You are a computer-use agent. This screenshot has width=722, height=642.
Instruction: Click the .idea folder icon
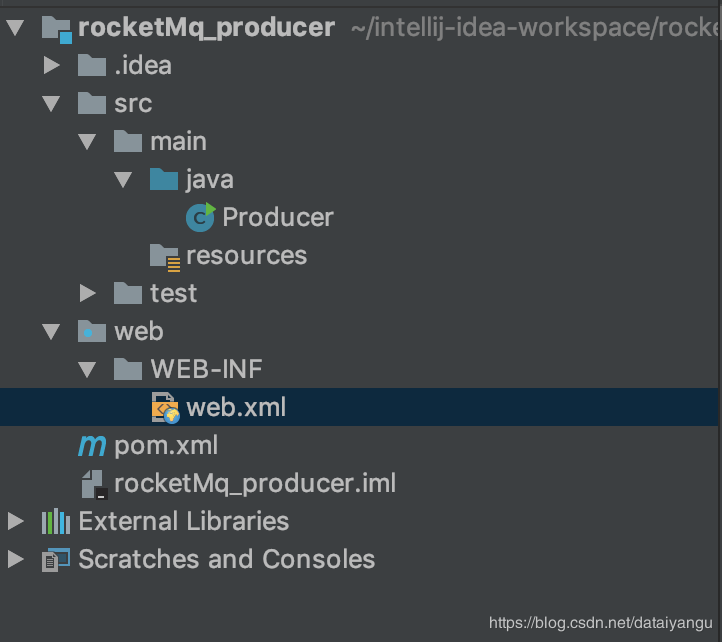92,65
